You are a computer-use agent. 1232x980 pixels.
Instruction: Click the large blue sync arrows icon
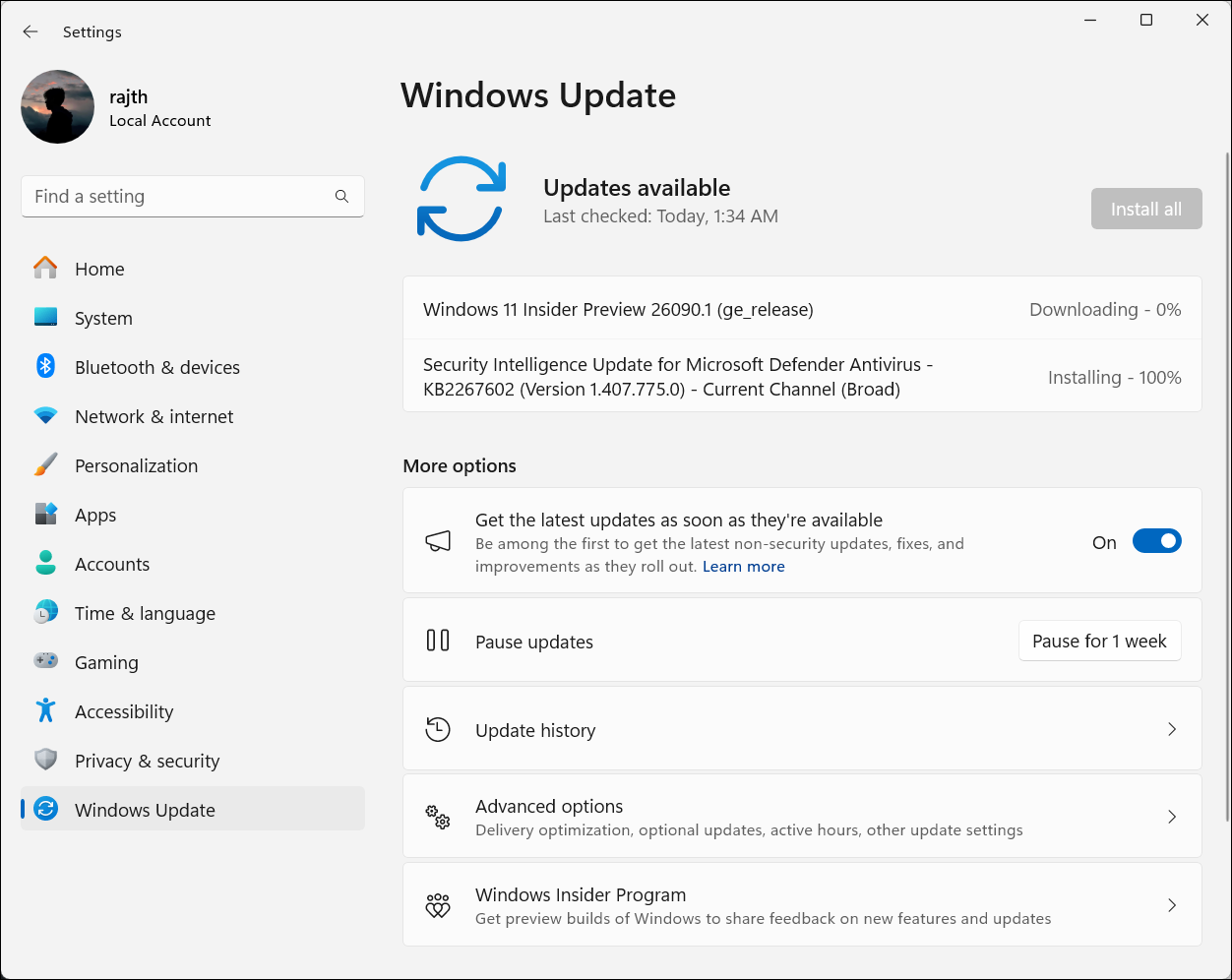click(462, 199)
